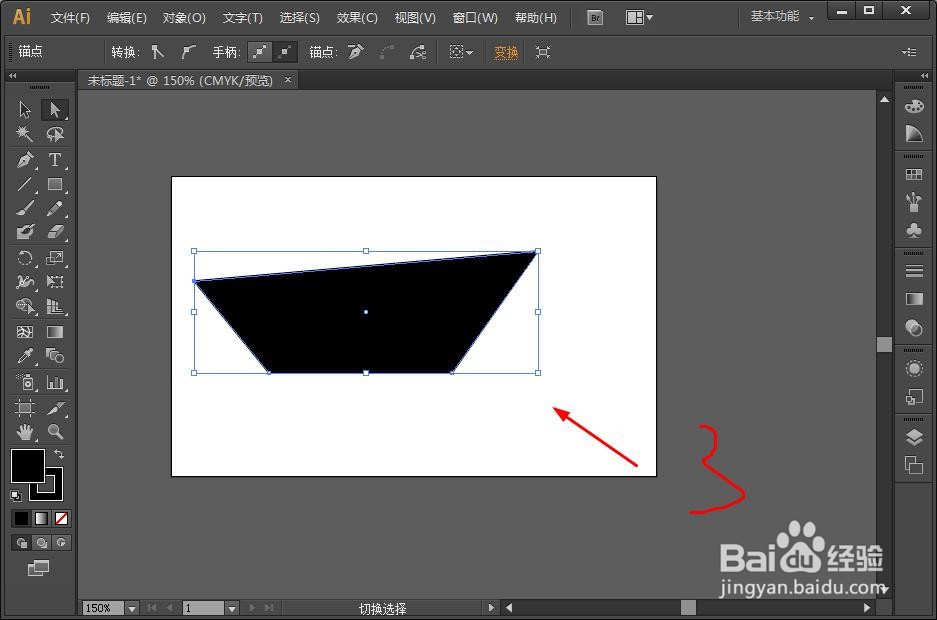Viewport: 937px width, 620px height.
Task: Close the 未标题-1 document tab
Action: click(x=288, y=79)
